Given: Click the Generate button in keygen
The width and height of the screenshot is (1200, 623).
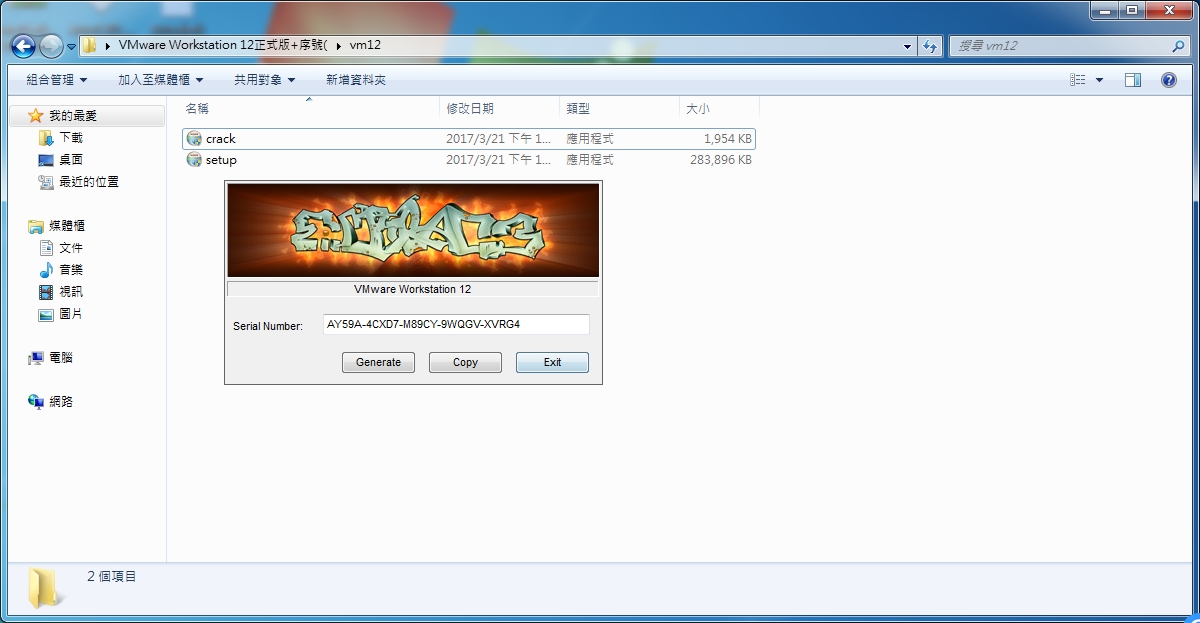Looking at the screenshot, I should (x=378, y=362).
